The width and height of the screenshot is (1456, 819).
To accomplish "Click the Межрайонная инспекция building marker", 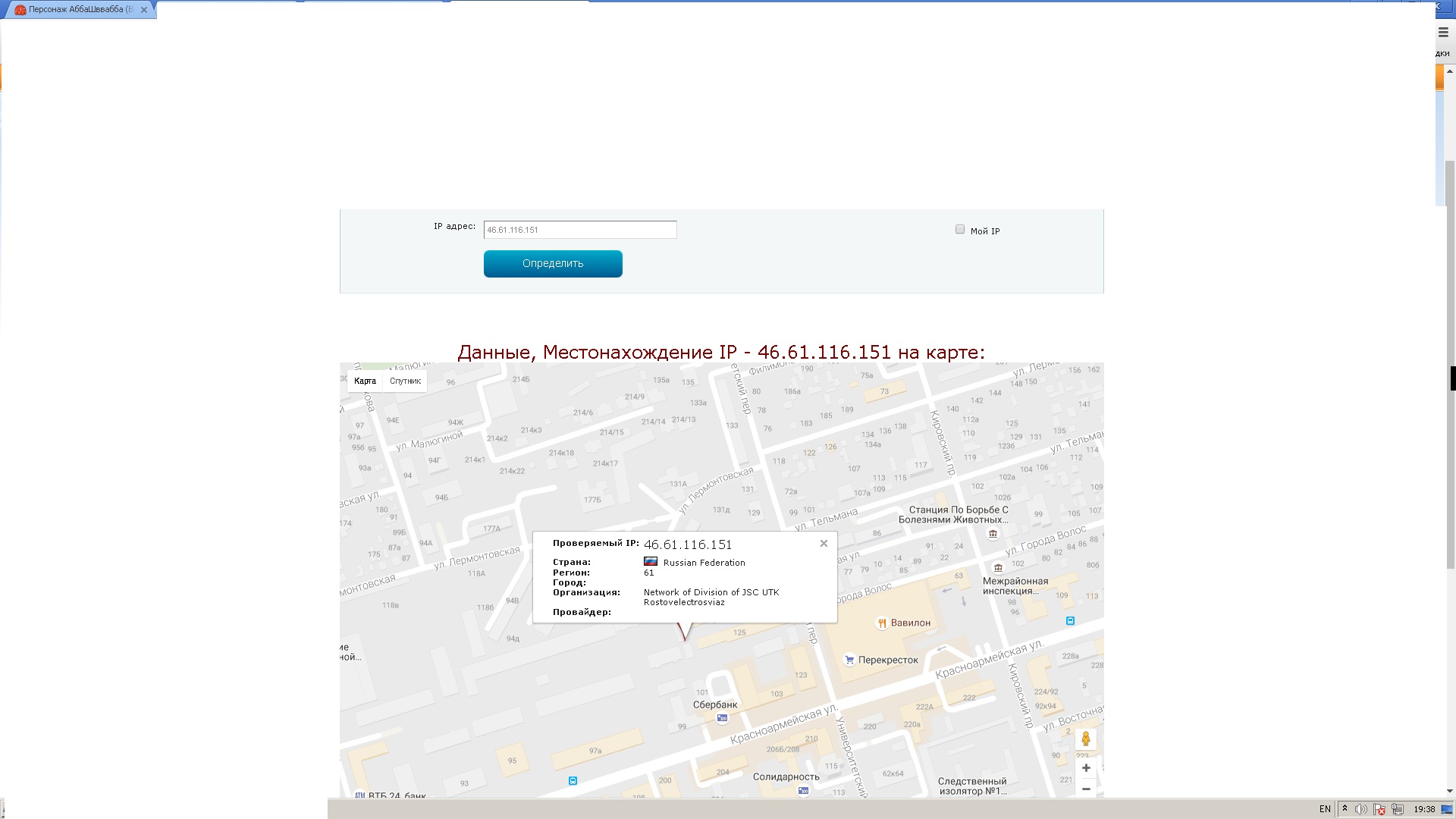I will pos(998,568).
